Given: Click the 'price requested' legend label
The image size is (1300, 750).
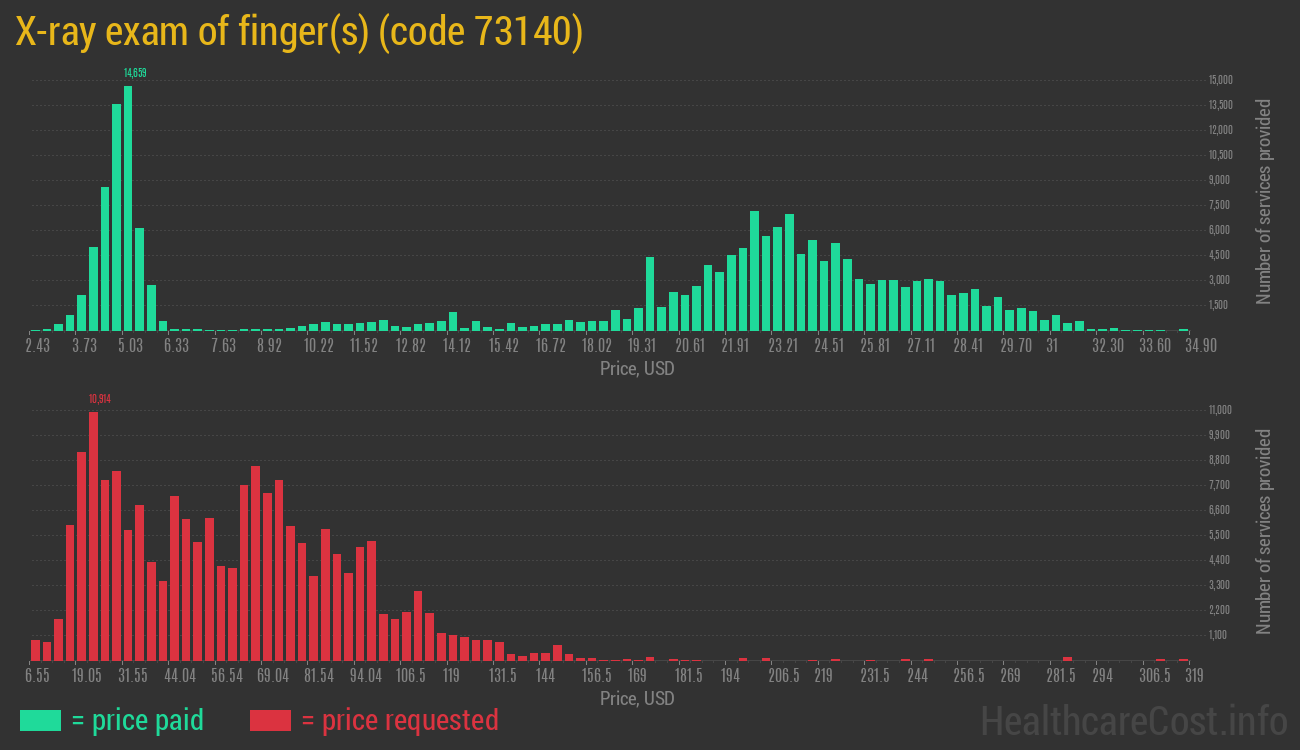Looking at the screenshot, I should (x=399, y=720).
